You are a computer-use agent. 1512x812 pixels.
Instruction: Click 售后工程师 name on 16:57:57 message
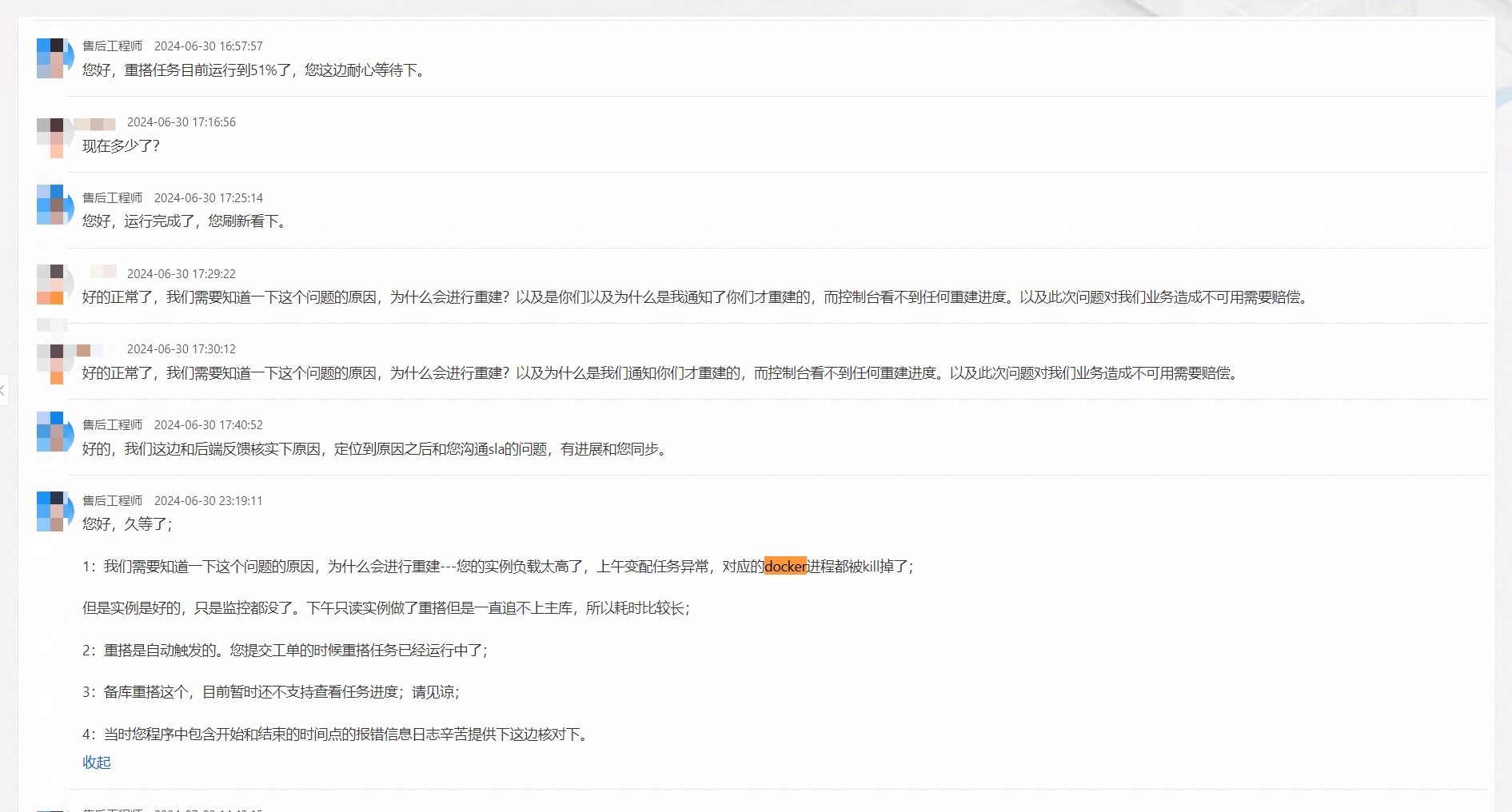coord(112,46)
